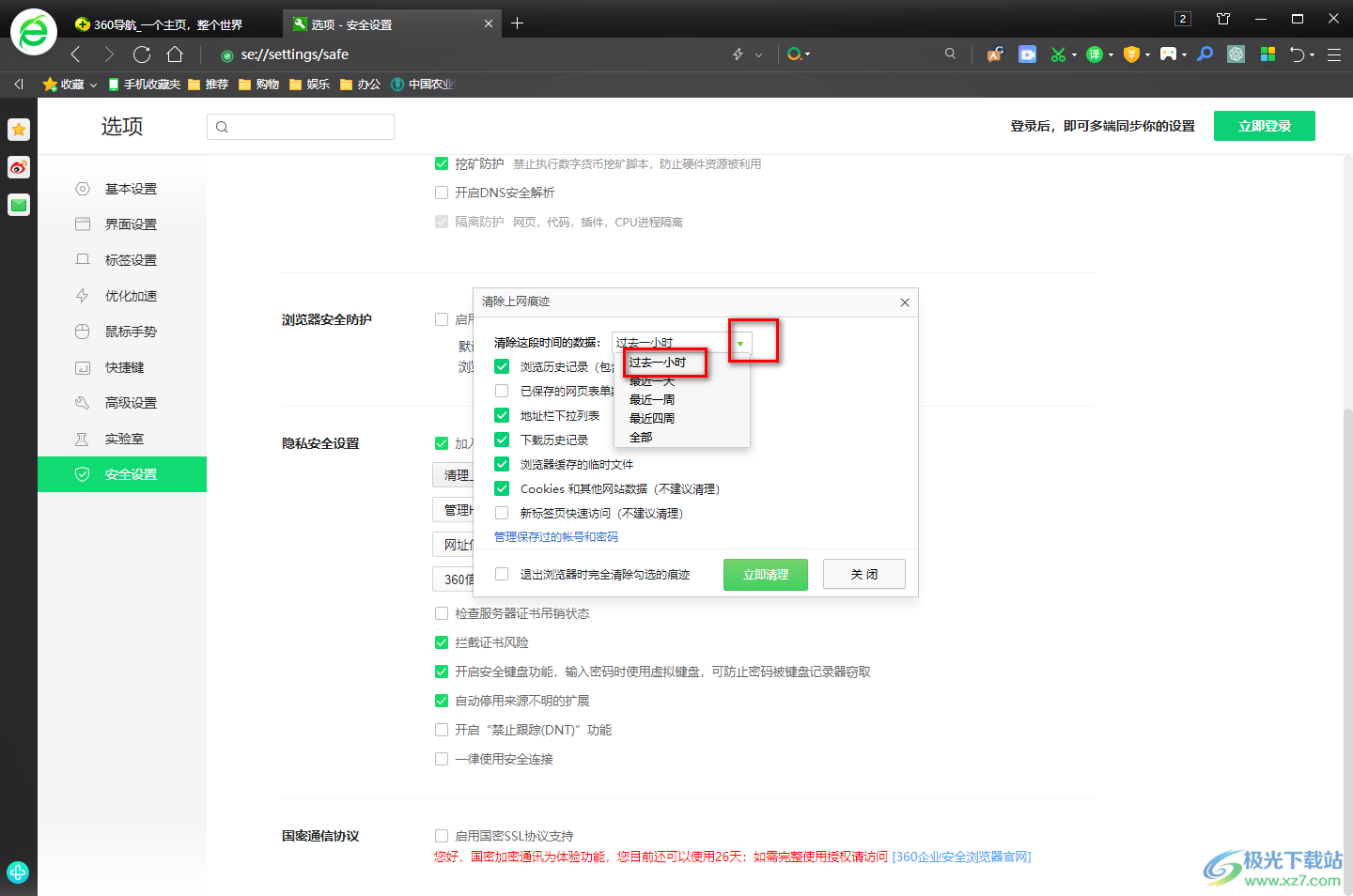Open the Weibo sidebar icon
Image resolution: width=1353 pixels, height=896 pixels.
19,167
